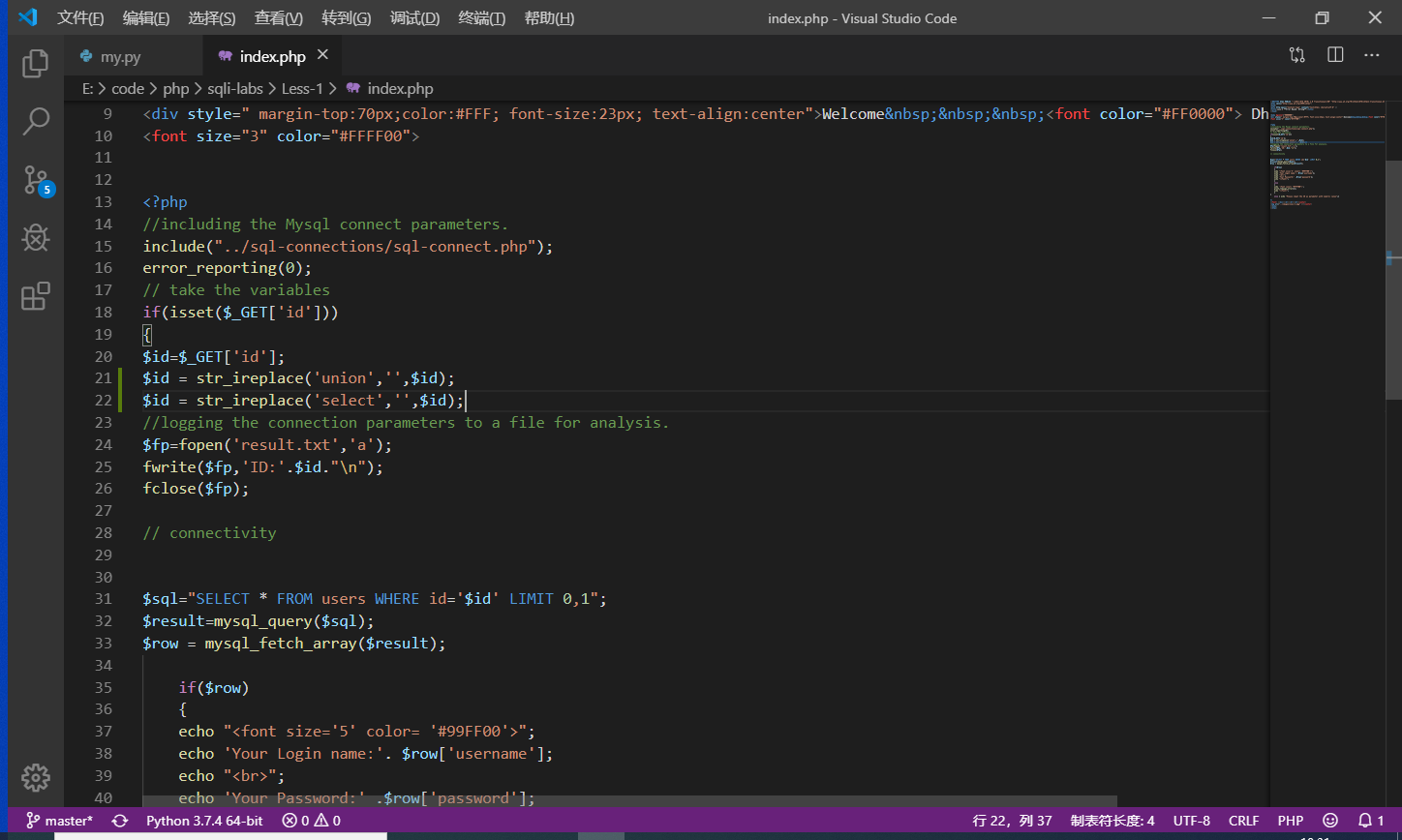Open the Run and Debug view
This screenshot has height=840, width=1402.
(x=36, y=238)
